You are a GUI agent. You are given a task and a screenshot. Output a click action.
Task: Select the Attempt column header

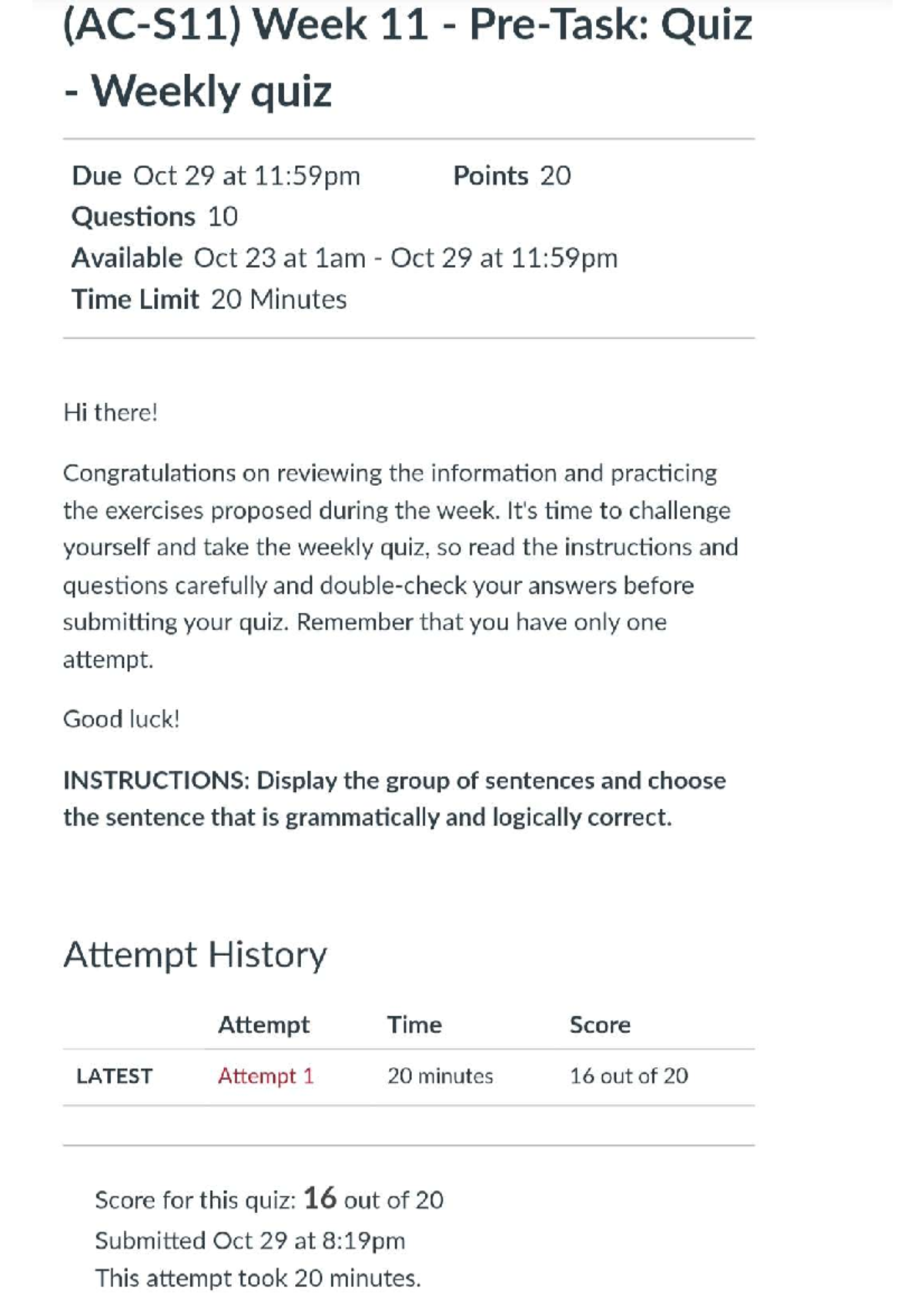coord(263,1025)
